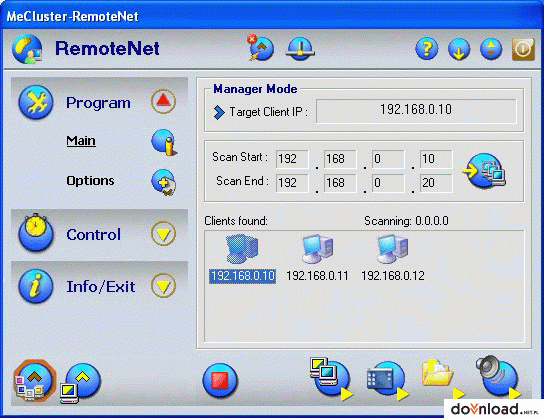
Task: Click Scan Start first octet field 192
Action: click(292, 159)
